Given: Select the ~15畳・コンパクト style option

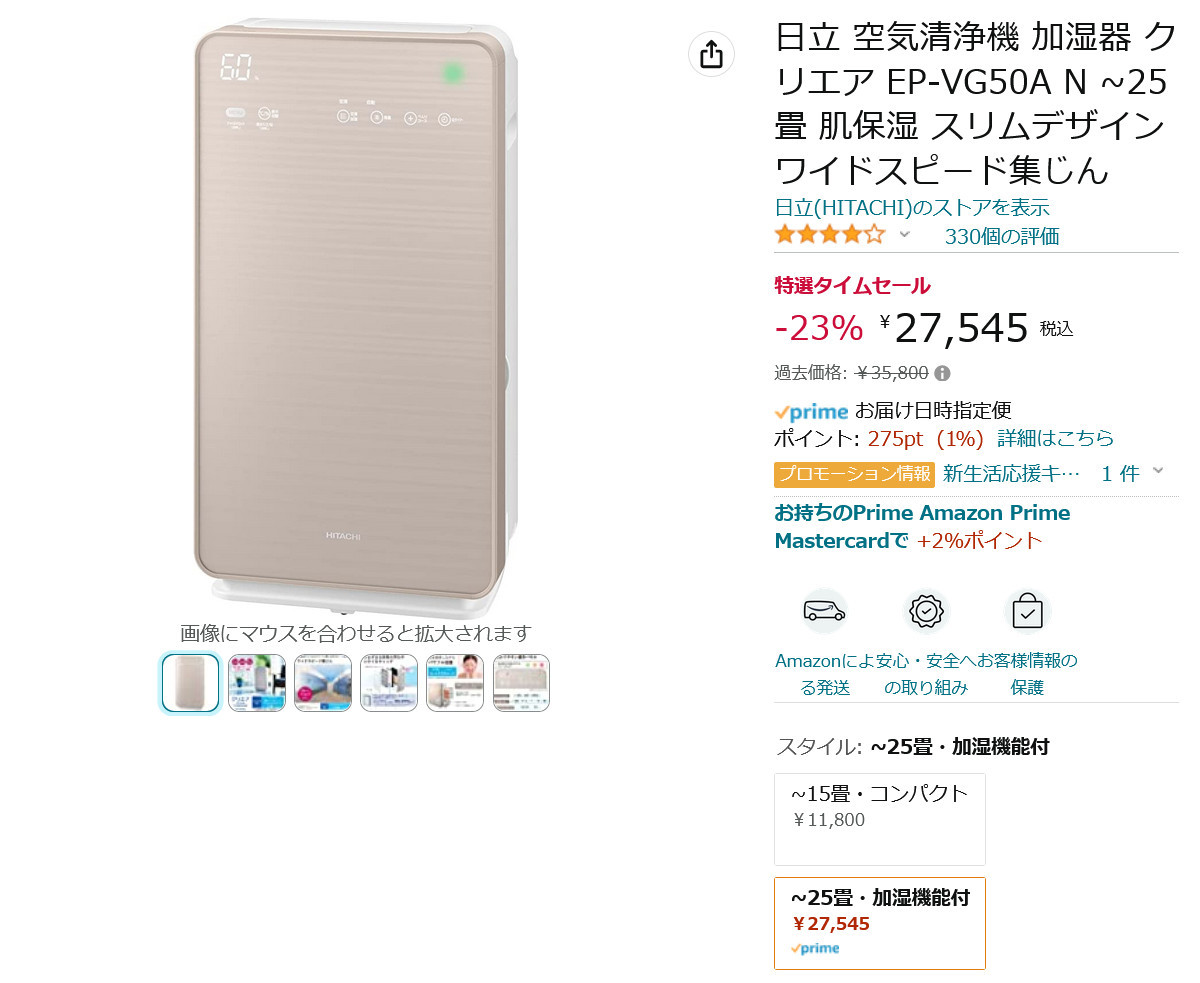Looking at the screenshot, I should click(x=880, y=819).
